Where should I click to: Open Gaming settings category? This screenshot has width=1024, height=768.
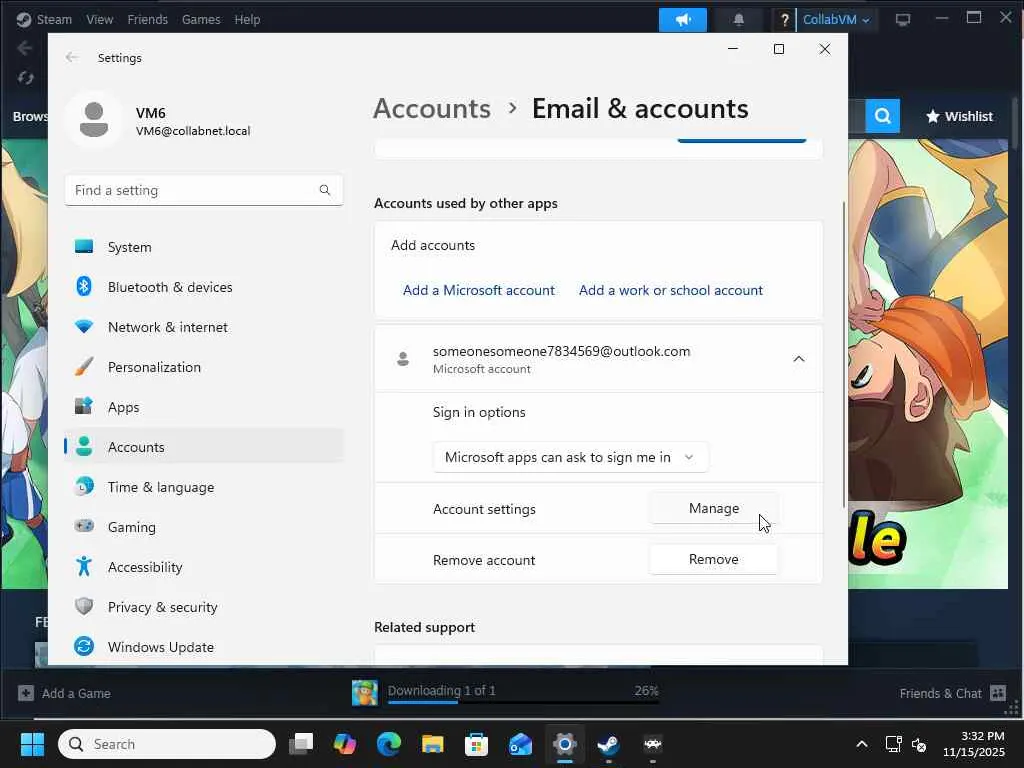point(204,526)
